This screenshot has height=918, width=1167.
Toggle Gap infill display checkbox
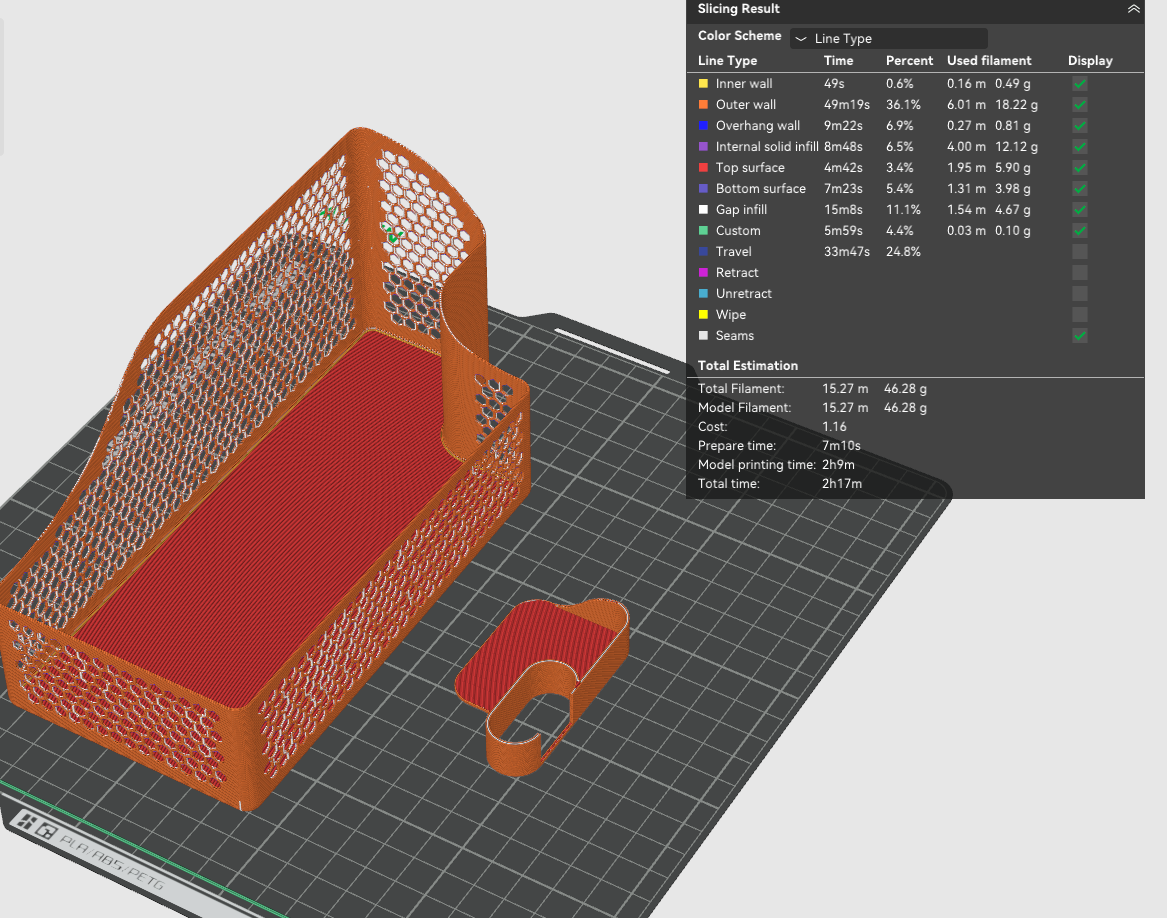coord(1080,210)
